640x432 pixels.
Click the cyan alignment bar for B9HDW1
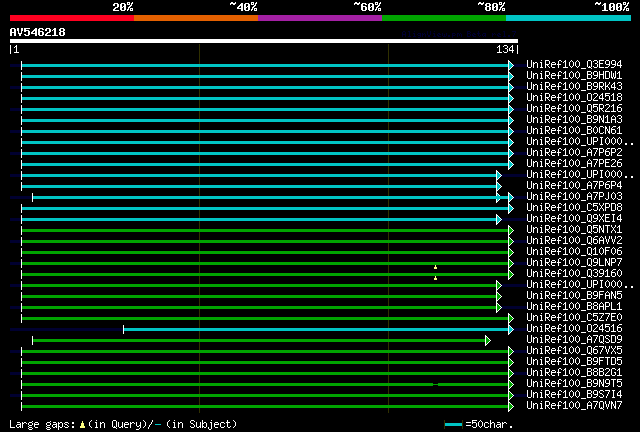265,76
